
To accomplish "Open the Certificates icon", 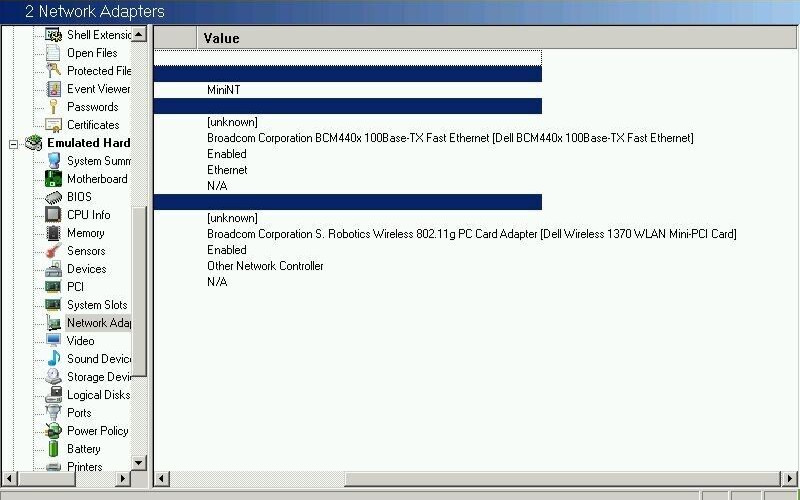I will coord(53,124).
